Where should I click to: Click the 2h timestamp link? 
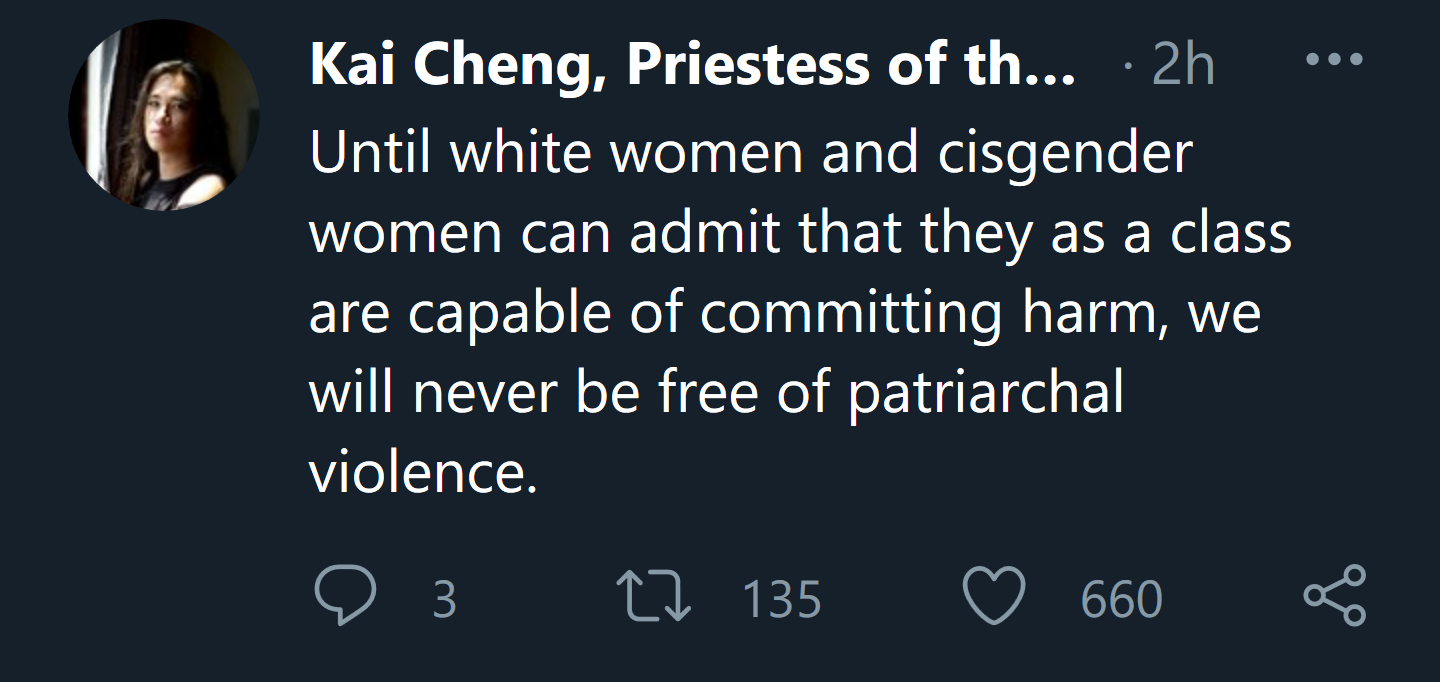[1183, 66]
